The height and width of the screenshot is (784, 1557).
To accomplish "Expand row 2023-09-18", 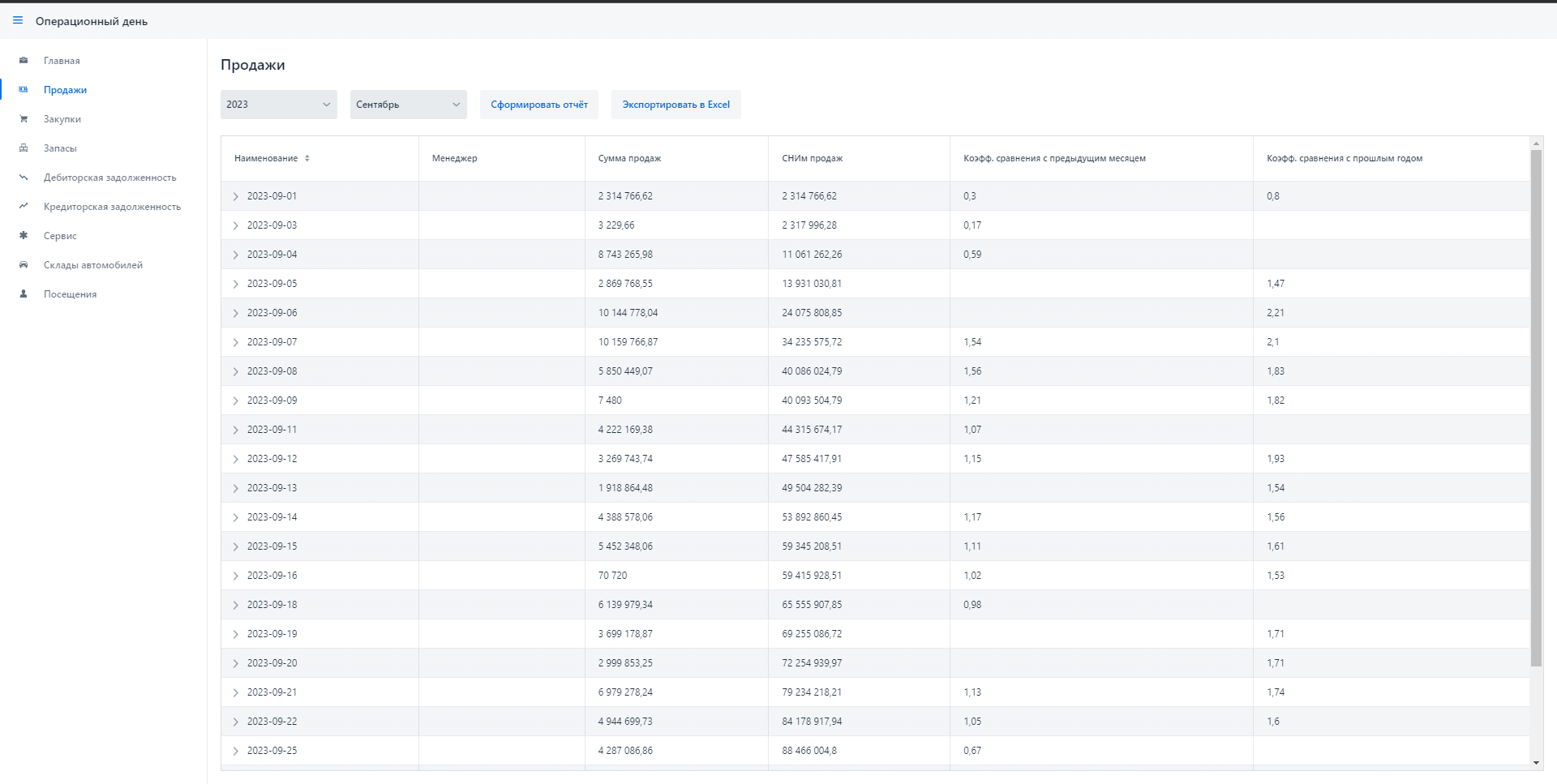I will (x=236, y=605).
